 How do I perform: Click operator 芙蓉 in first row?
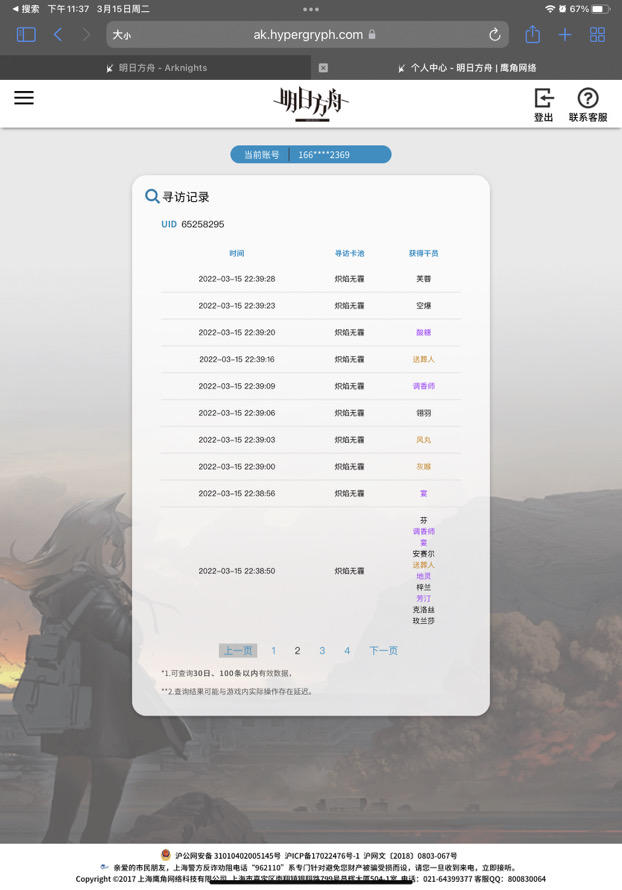pyautogui.click(x=423, y=279)
